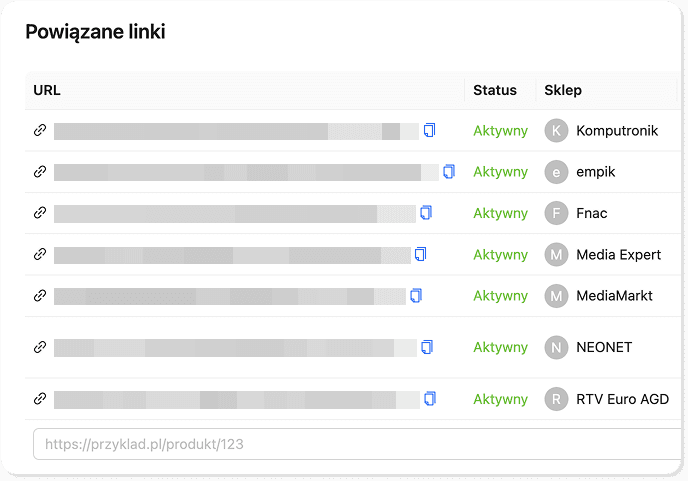
Task: Copy the Media Expert row URL
Action: pos(421,254)
